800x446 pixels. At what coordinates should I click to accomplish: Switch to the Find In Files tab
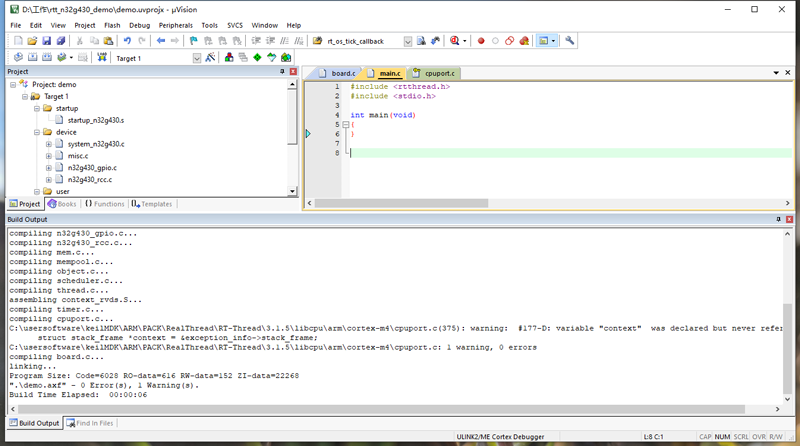tap(92, 423)
